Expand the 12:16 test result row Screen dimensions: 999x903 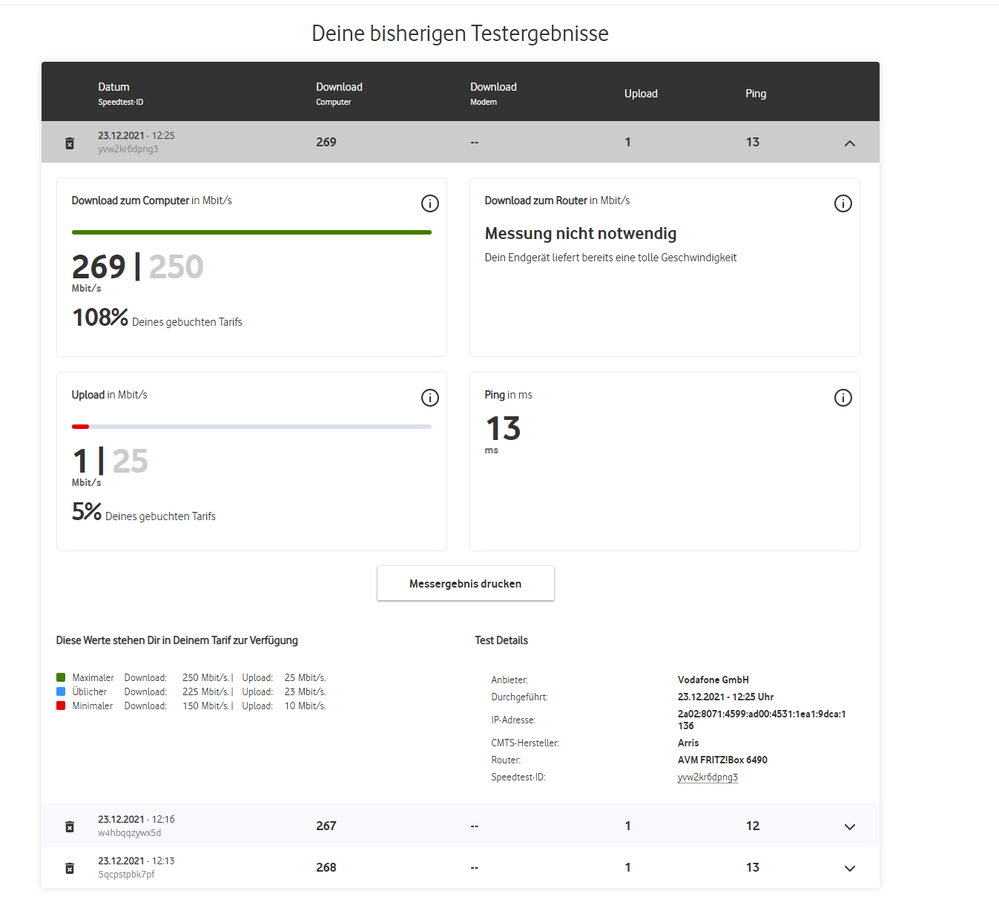[x=849, y=827]
